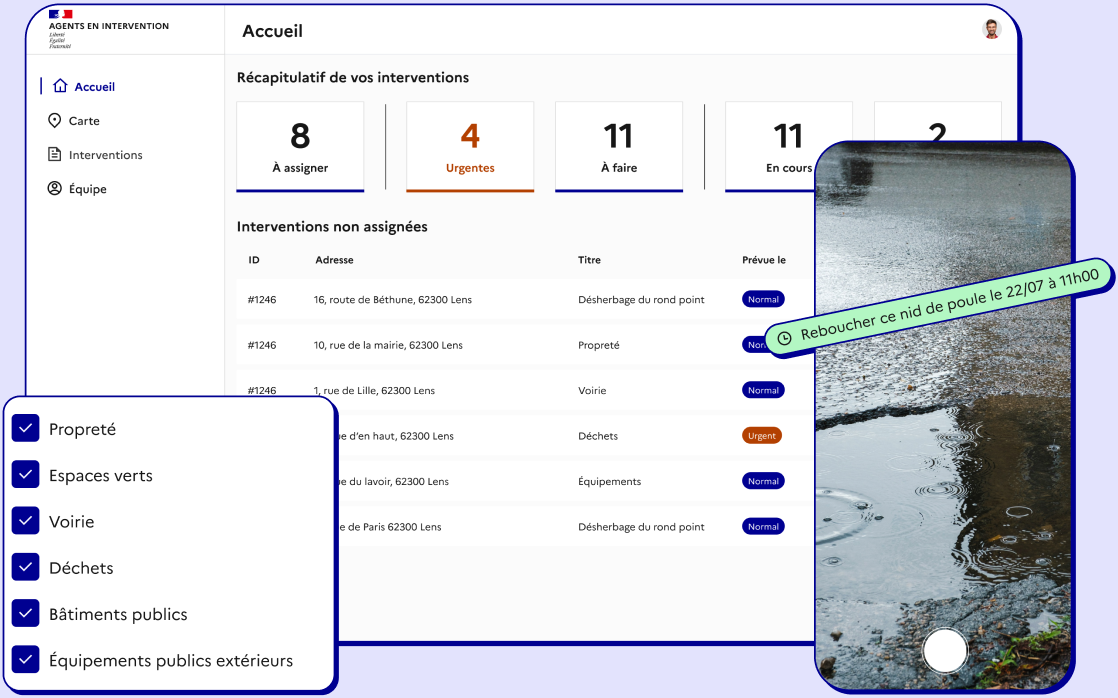Click the Urgentes summary card
1118x698 pixels.
pyautogui.click(x=470, y=145)
